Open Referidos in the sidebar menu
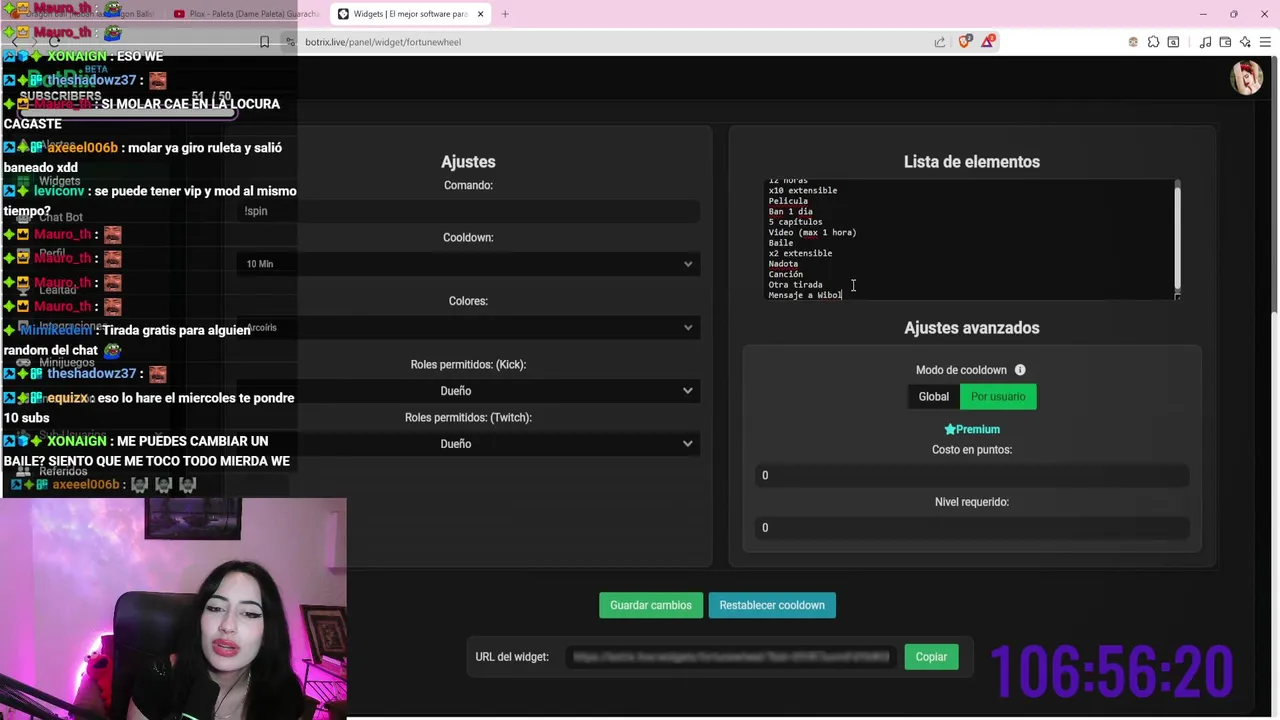The width and height of the screenshot is (1280, 720). pos(63,471)
